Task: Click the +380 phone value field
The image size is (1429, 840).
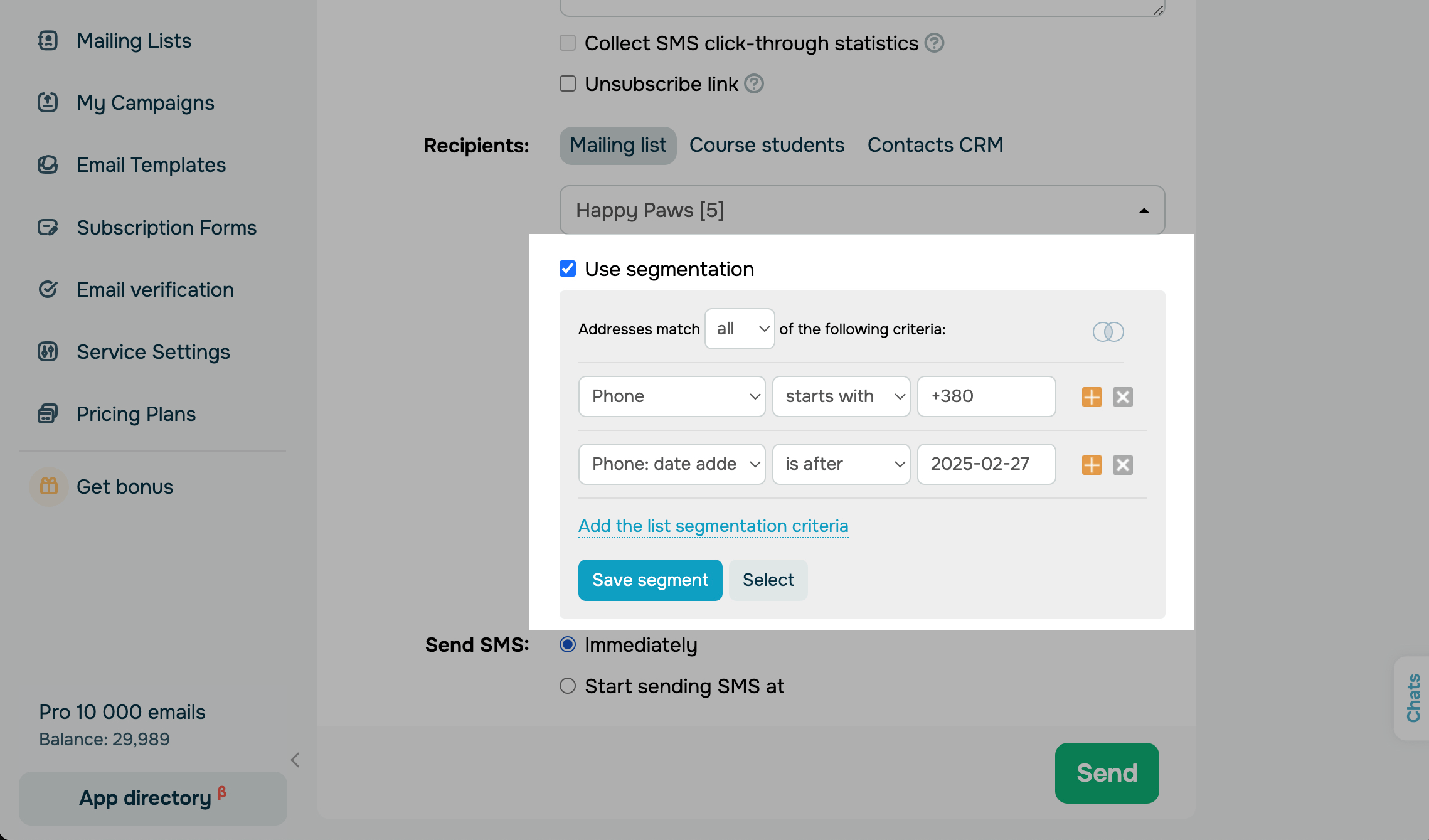Action: (x=986, y=396)
